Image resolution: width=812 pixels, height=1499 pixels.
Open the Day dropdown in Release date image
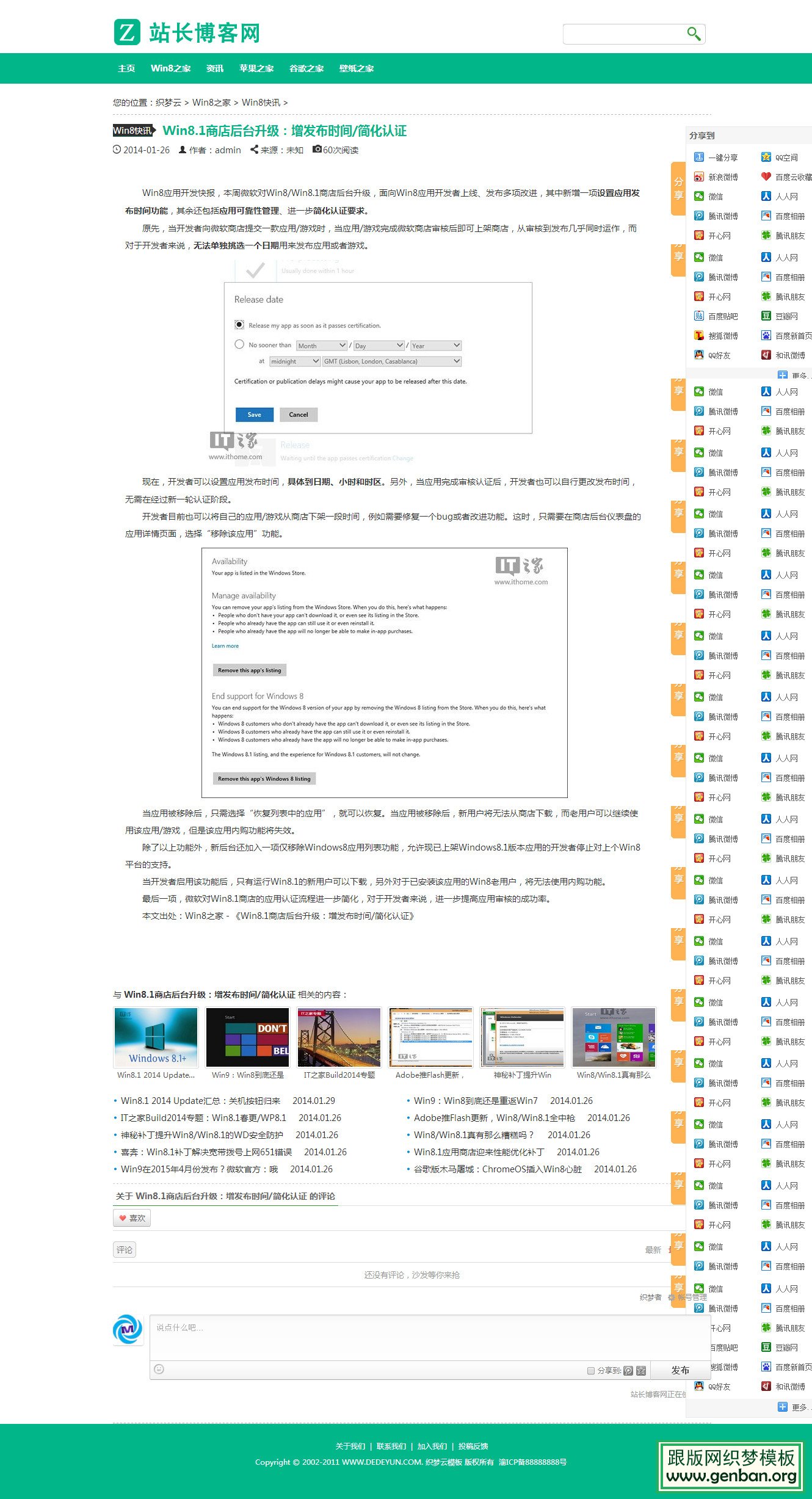(x=379, y=346)
